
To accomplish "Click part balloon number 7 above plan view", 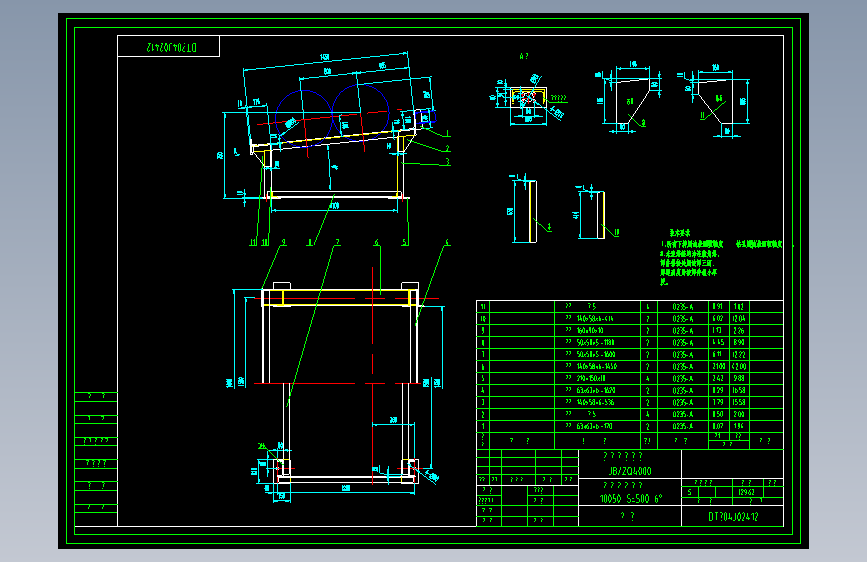I will click(337, 242).
